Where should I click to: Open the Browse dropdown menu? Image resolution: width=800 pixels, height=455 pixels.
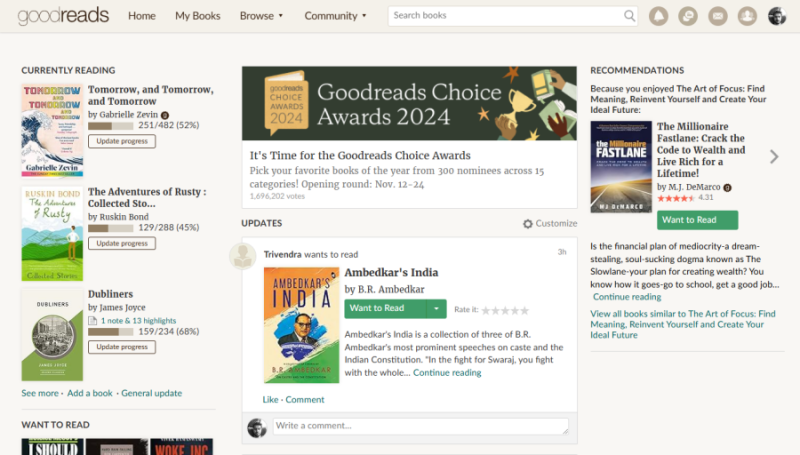pyautogui.click(x=262, y=16)
